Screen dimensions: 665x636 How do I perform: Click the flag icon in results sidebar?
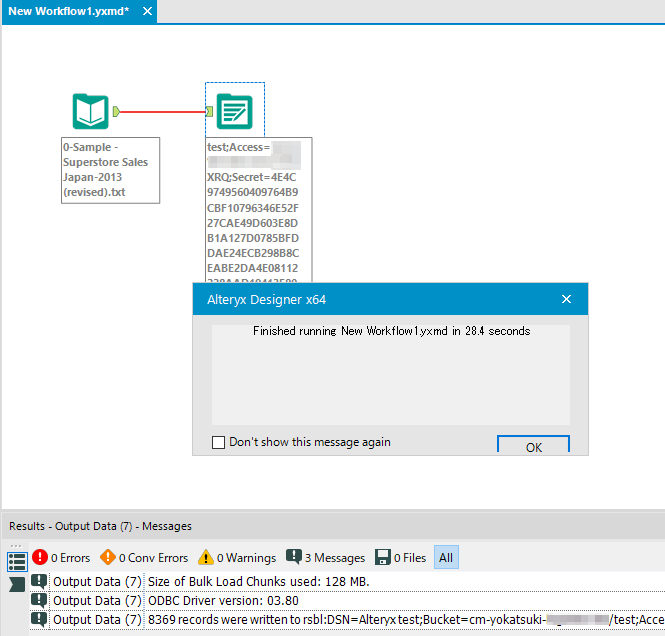coord(17,583)
